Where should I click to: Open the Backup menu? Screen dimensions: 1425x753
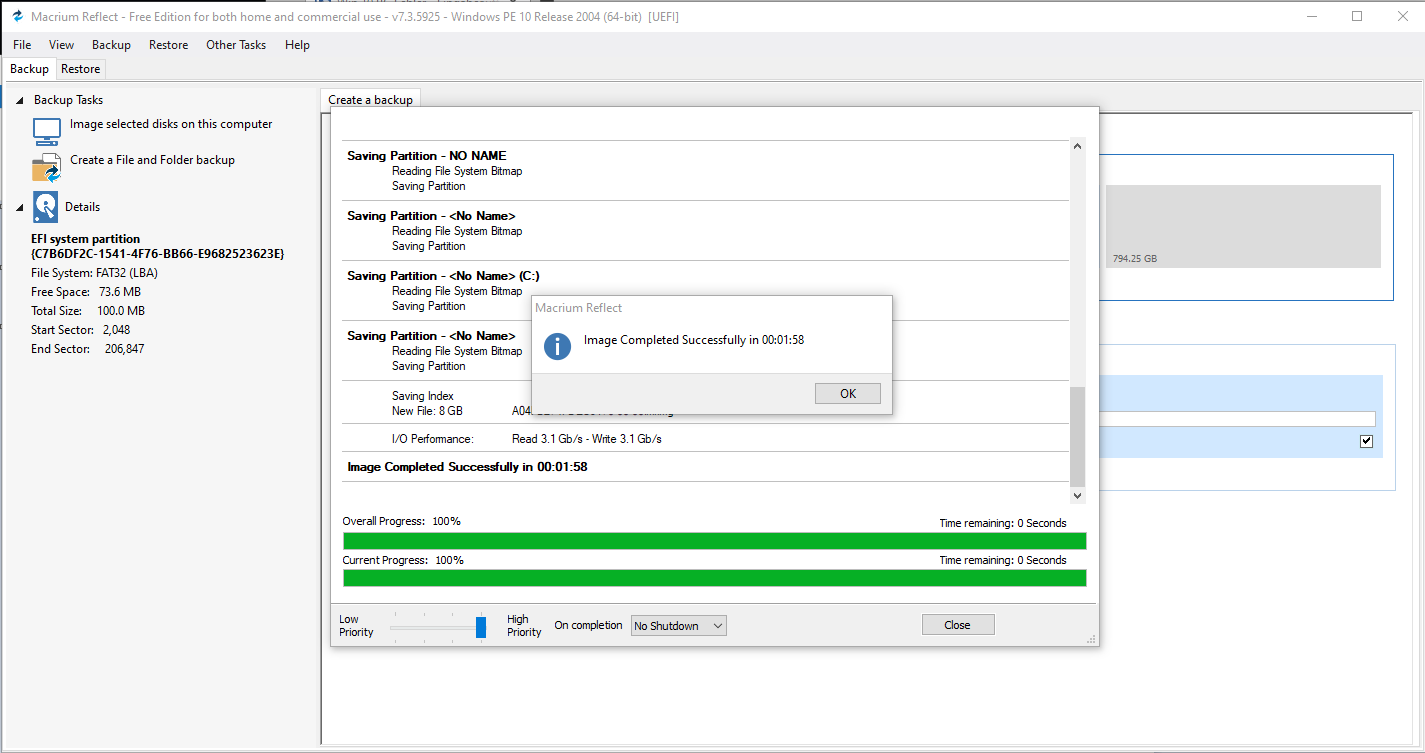(x=111, y=45)
